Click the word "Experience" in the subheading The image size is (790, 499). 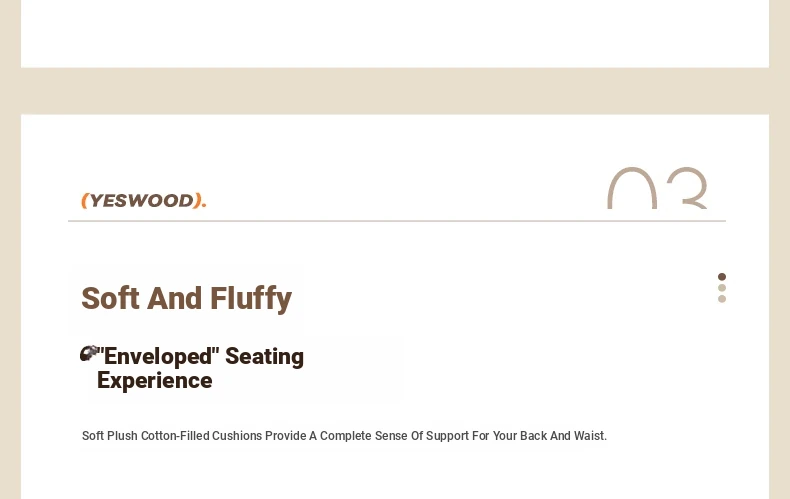click(154, 381)
